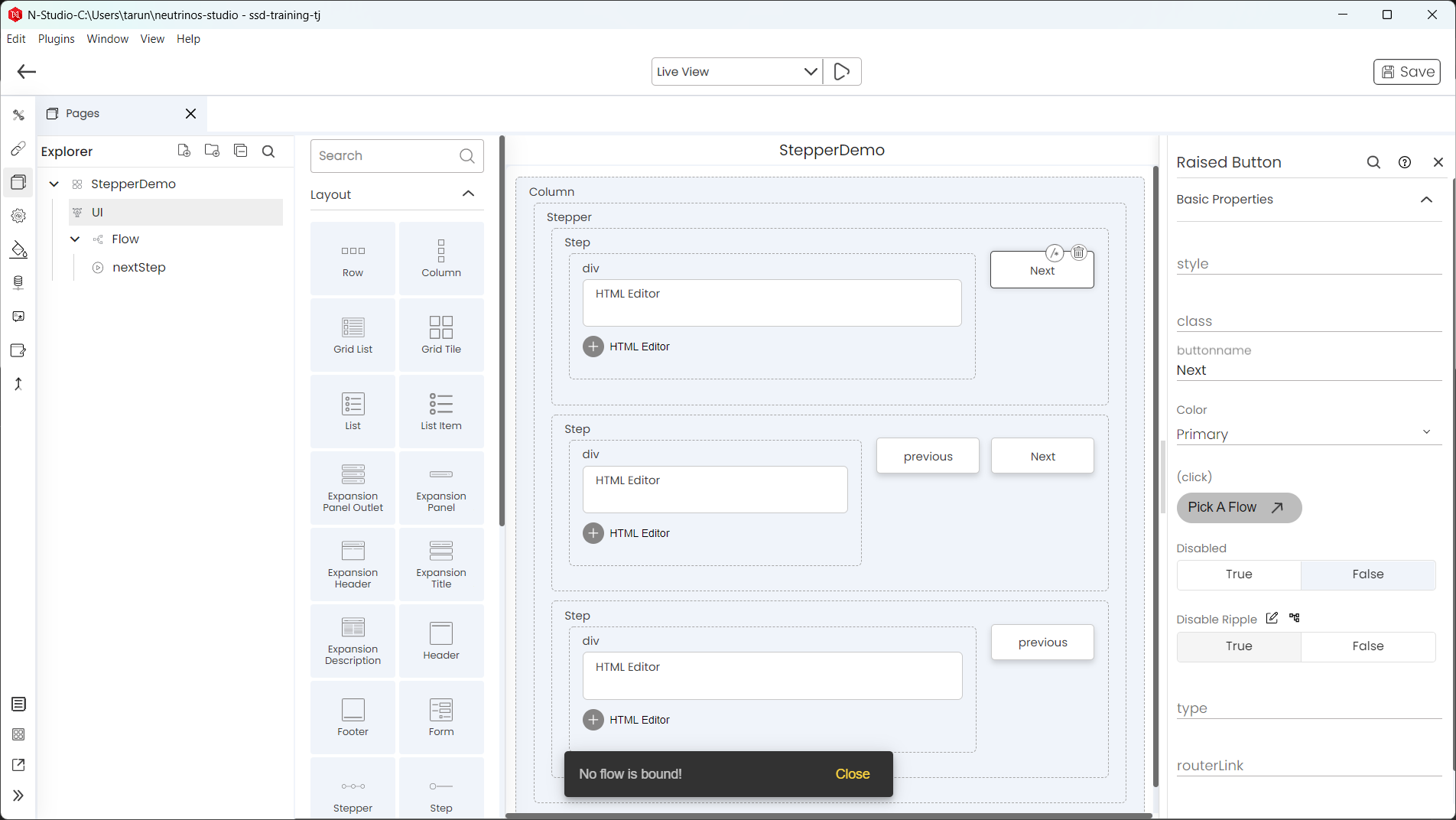Click new page icon in Explorer
1456x820 pixels.
tap(184, 151)
